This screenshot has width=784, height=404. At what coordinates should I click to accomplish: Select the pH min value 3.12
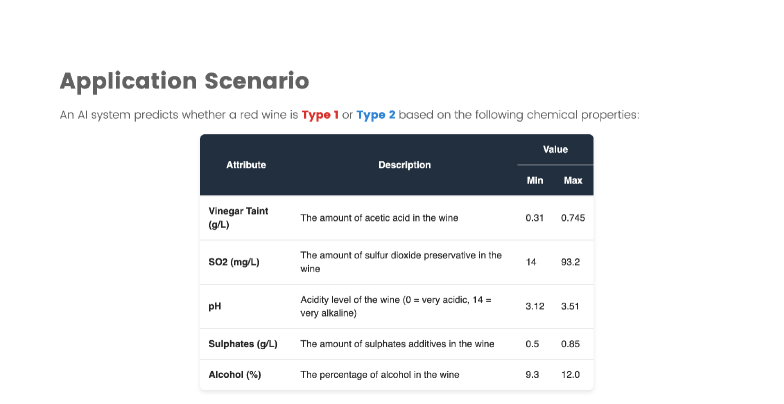tap(535, 306)
